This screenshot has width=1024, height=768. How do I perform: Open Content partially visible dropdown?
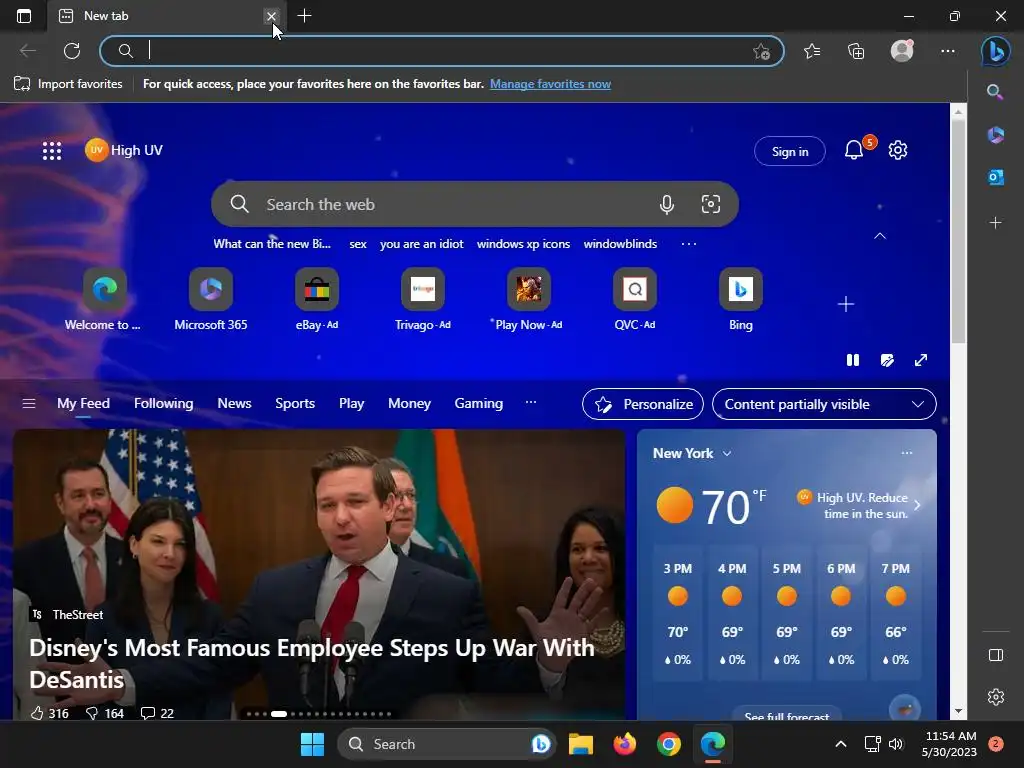click(824, 404)
